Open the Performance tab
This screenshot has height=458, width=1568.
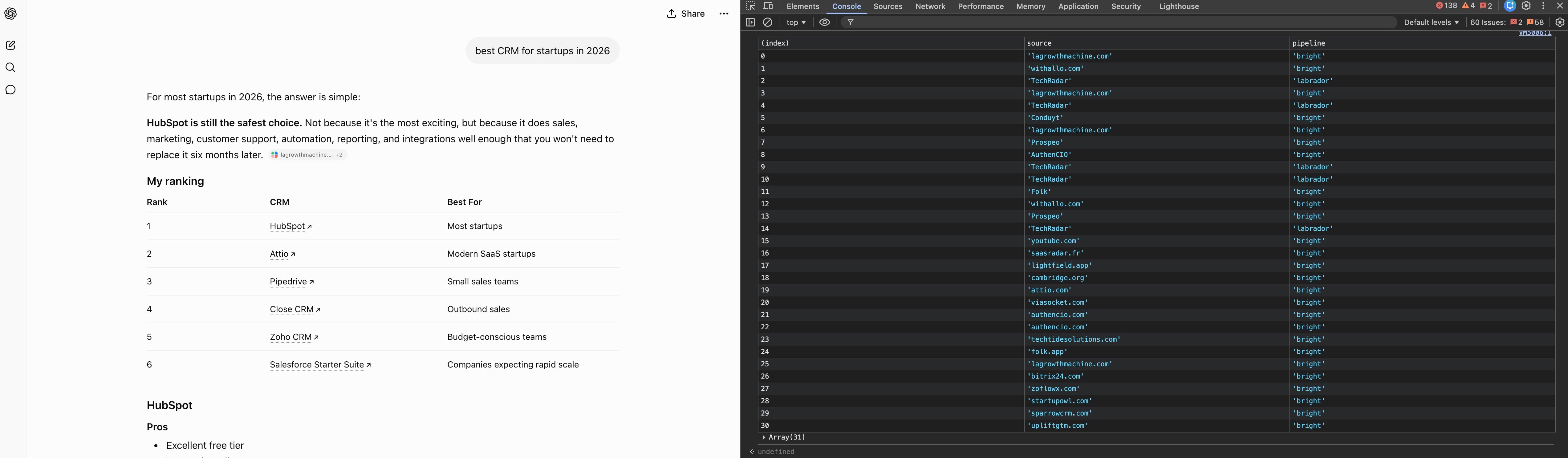click(981, 6)
